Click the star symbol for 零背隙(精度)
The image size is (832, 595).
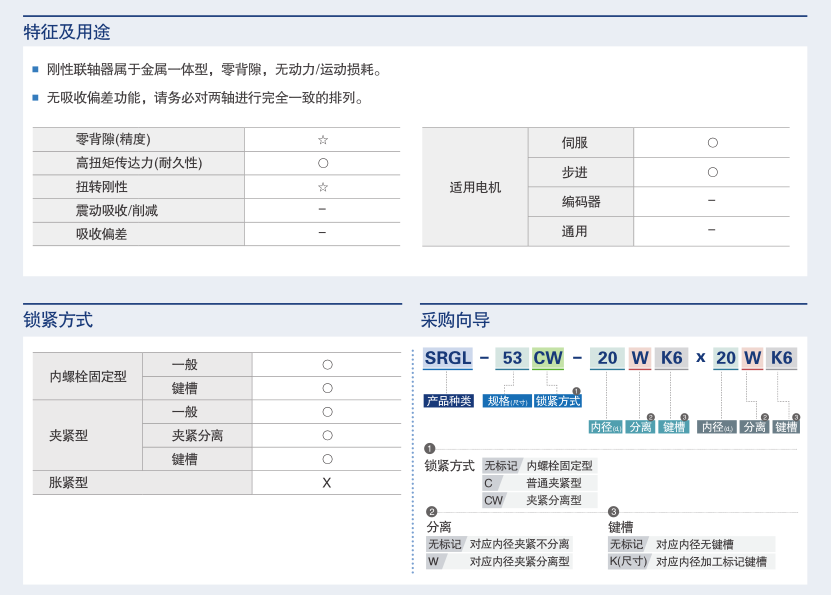322,139
